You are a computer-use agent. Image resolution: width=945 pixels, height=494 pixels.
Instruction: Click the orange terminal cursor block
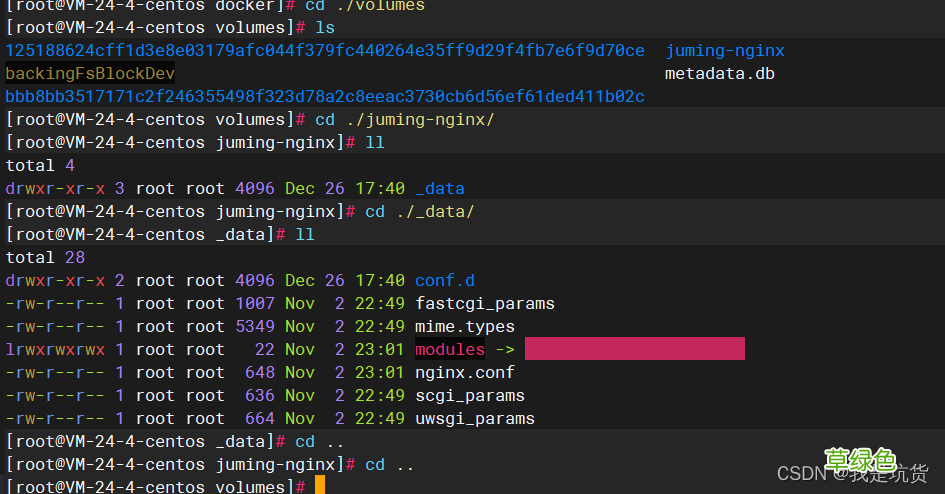pyautogui.click(x=320, y=486)
